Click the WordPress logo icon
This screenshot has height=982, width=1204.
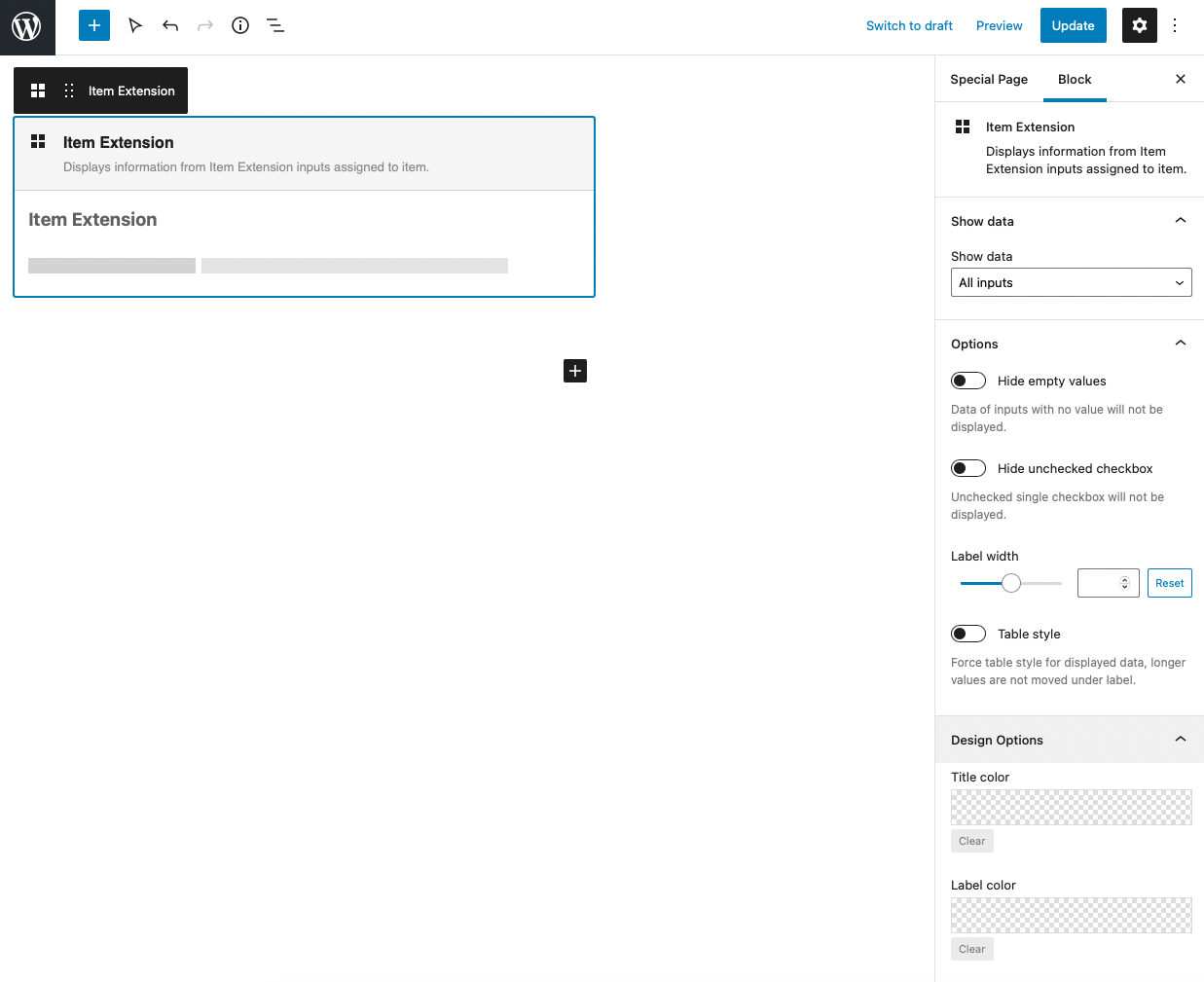click(27, 26)
